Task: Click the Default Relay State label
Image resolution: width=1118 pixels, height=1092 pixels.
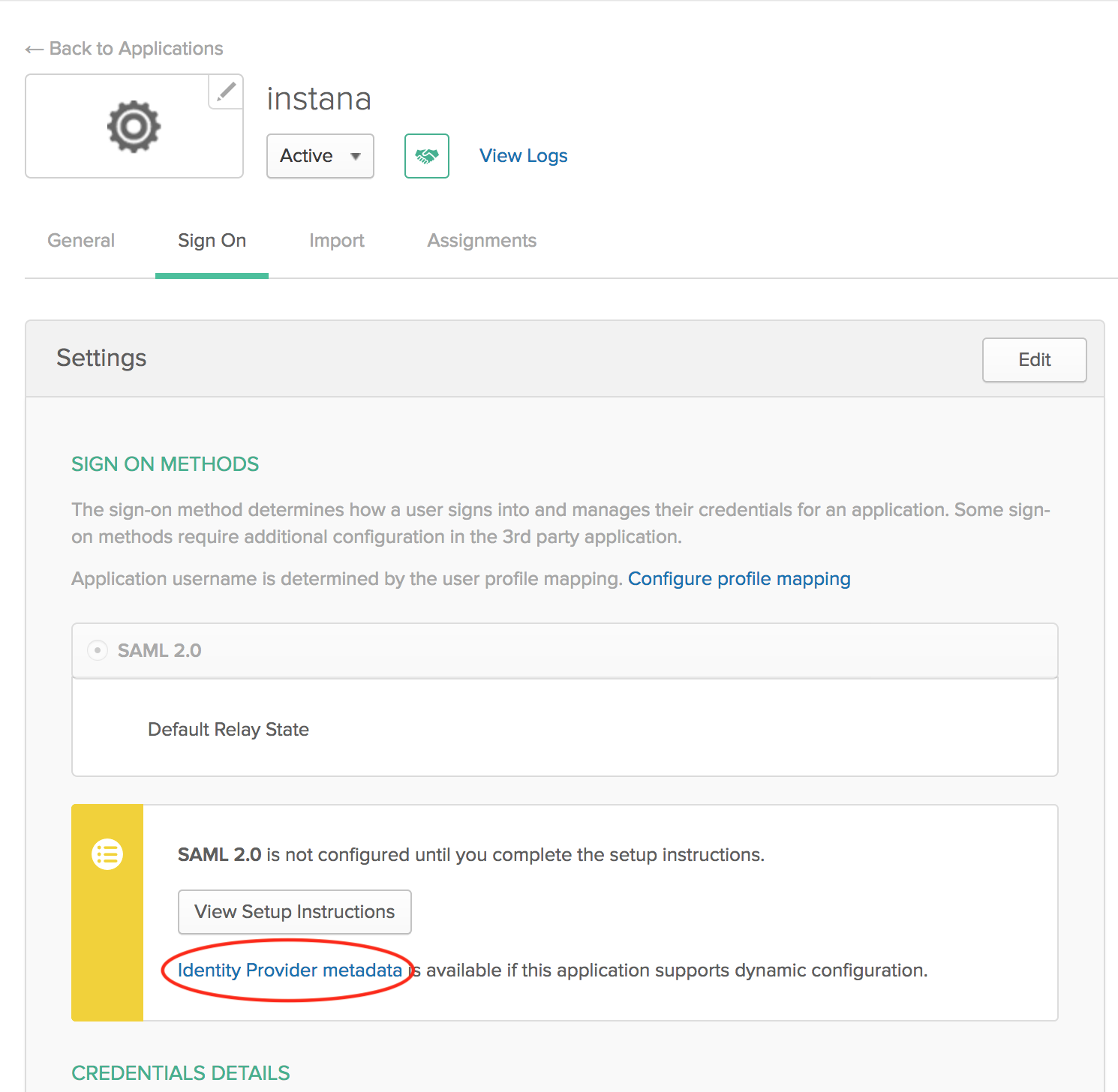Action: pos(229,730)
